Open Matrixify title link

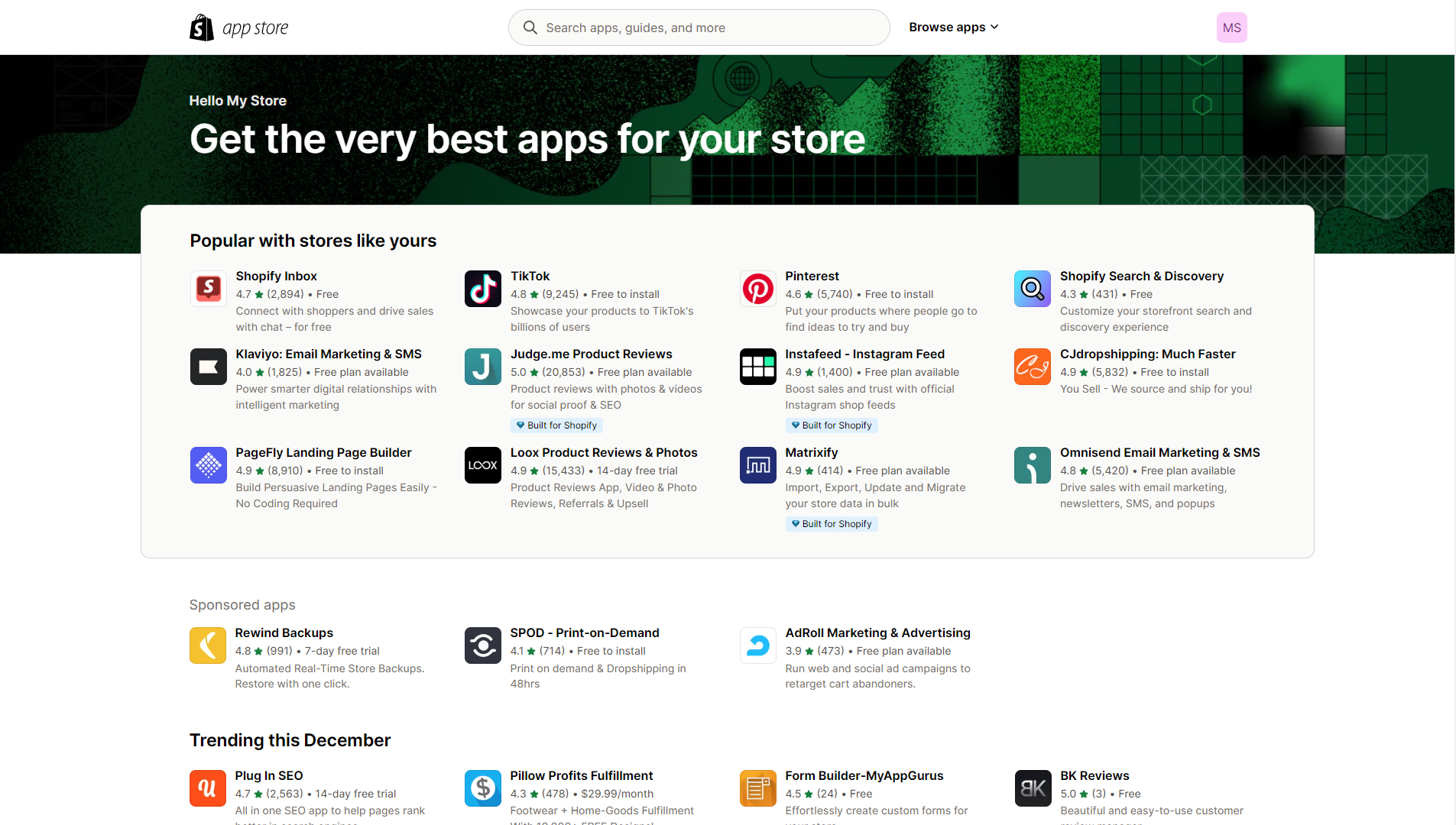pos(812,452)
